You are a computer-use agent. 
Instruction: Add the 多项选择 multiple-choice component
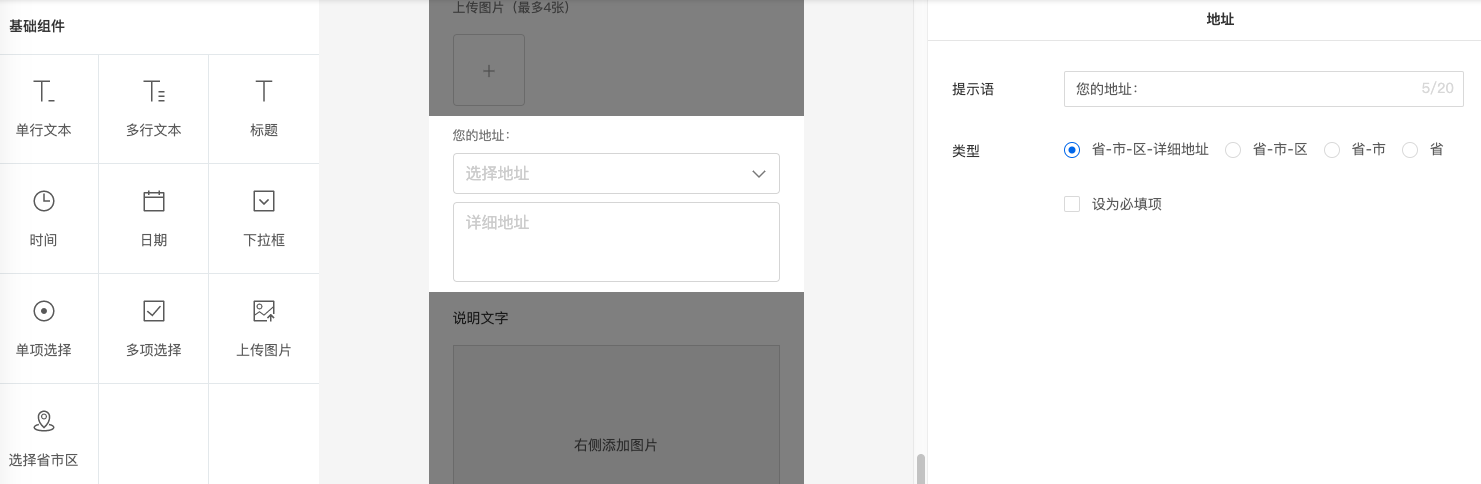coord(154,329)
